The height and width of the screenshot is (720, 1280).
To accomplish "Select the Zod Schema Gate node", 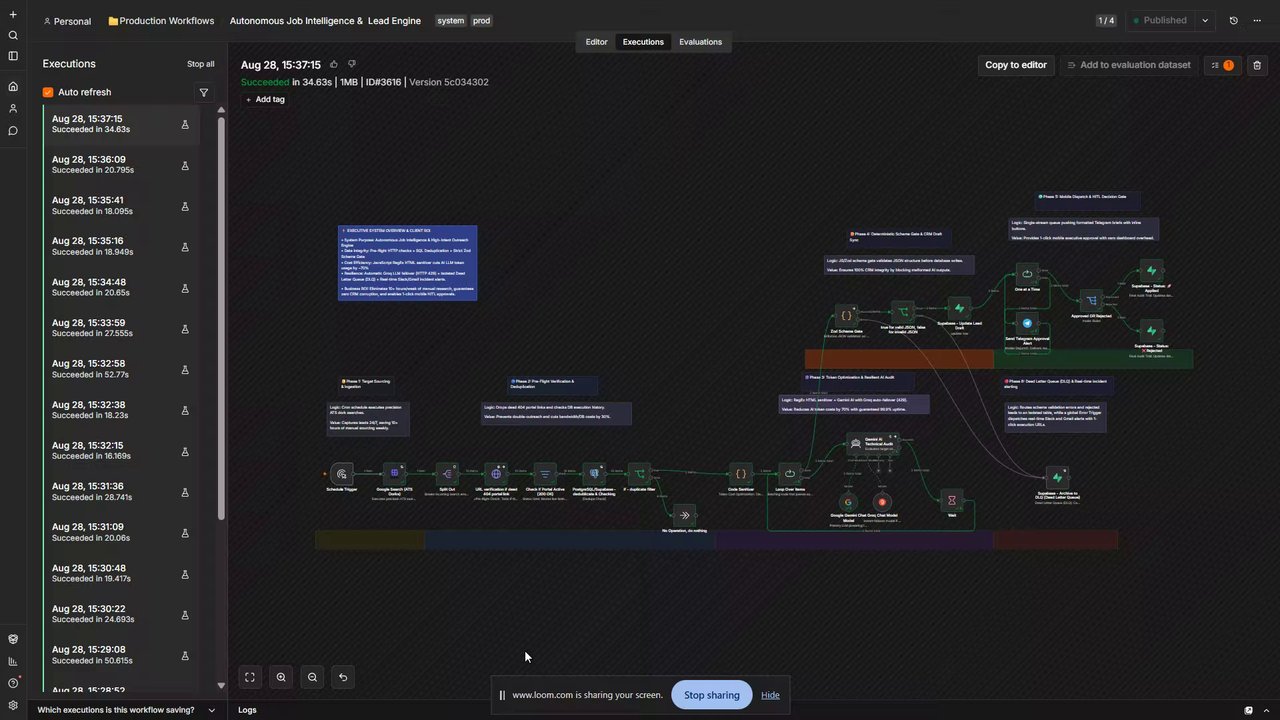I will click(846, 316).
